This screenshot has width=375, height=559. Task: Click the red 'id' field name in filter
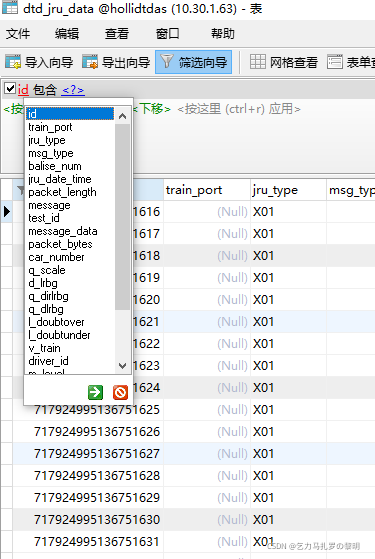23,89
